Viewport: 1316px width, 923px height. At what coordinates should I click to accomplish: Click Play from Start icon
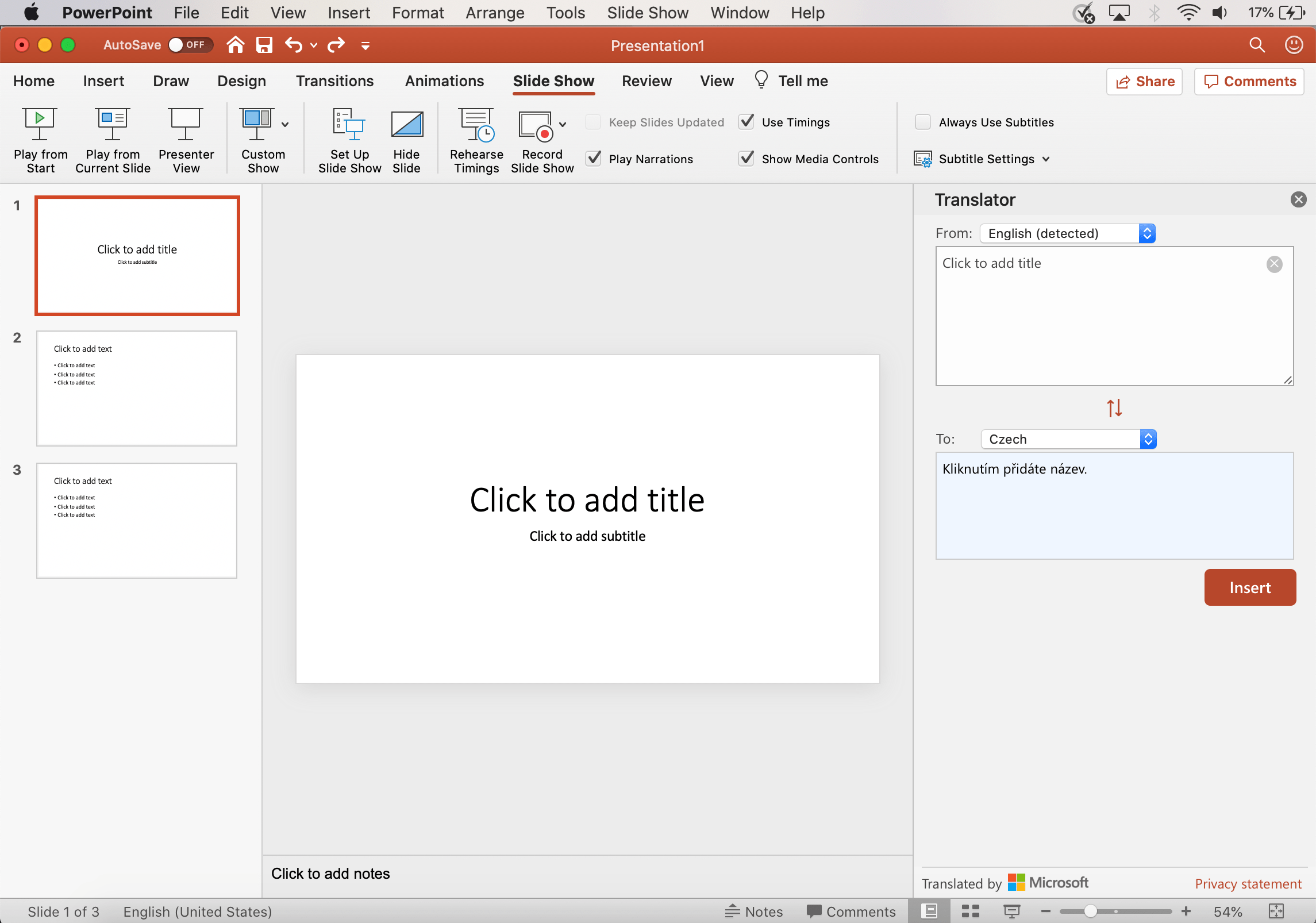[x=40, y=124]
